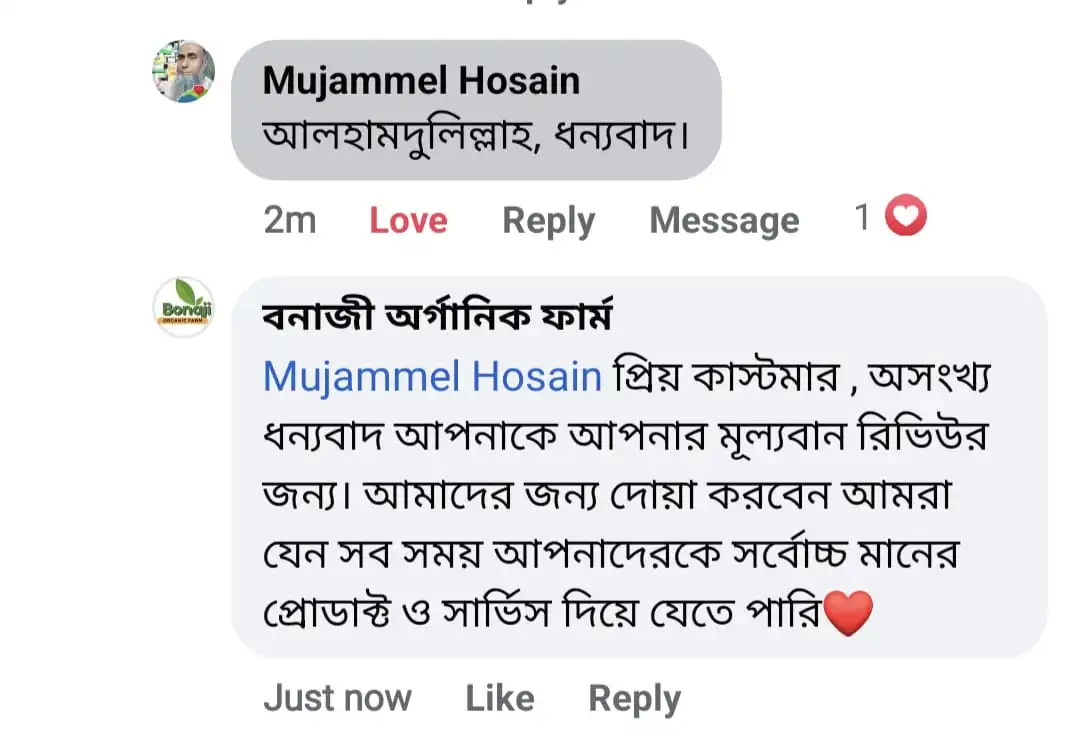Tap the Bonaji Organic Farm logo avatar
1080x746 pixels.
point(183,307)
